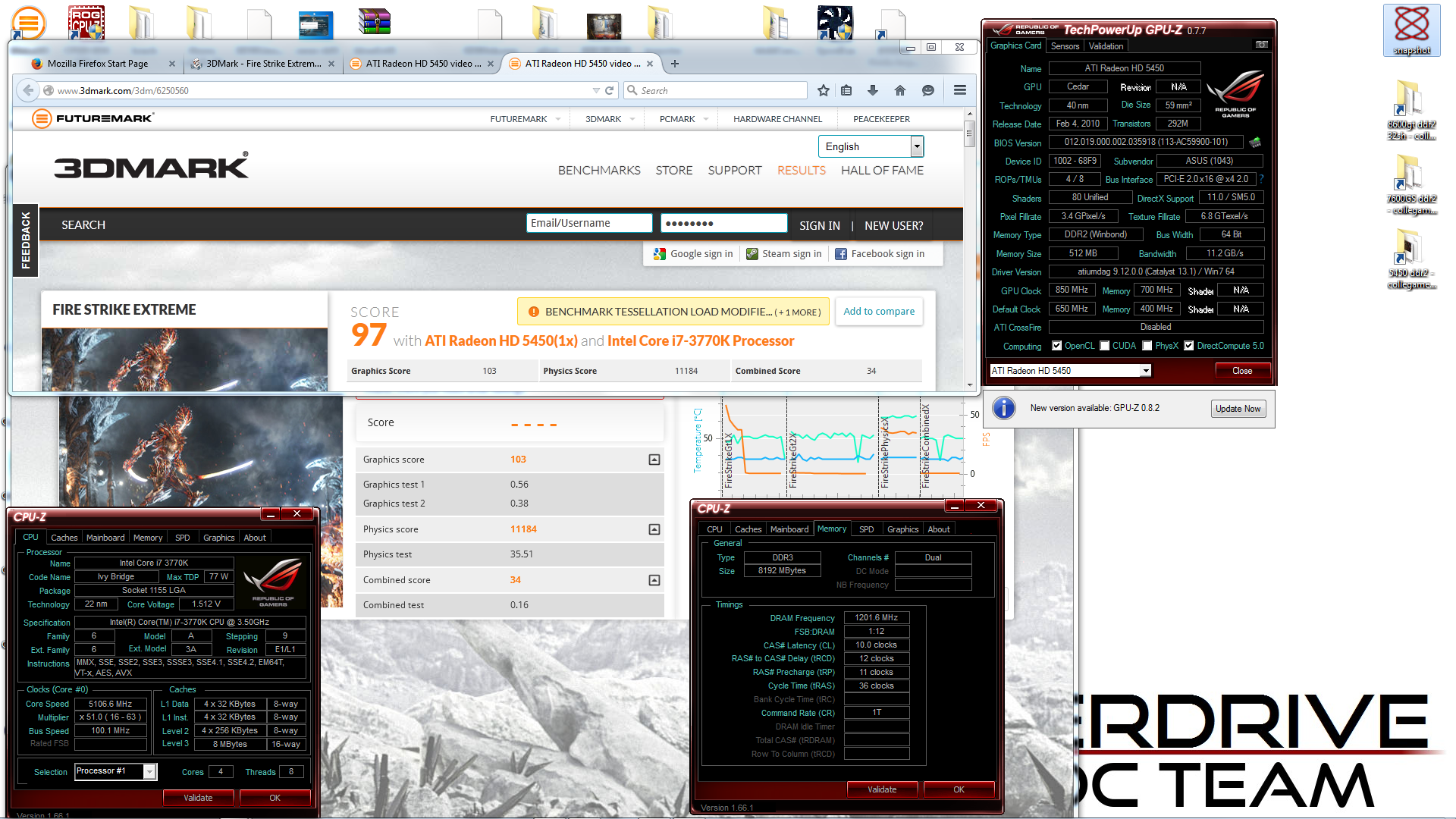
Task: Toggle the OpenCL checkbox in GPU-Z
Action: point(1056,346)
